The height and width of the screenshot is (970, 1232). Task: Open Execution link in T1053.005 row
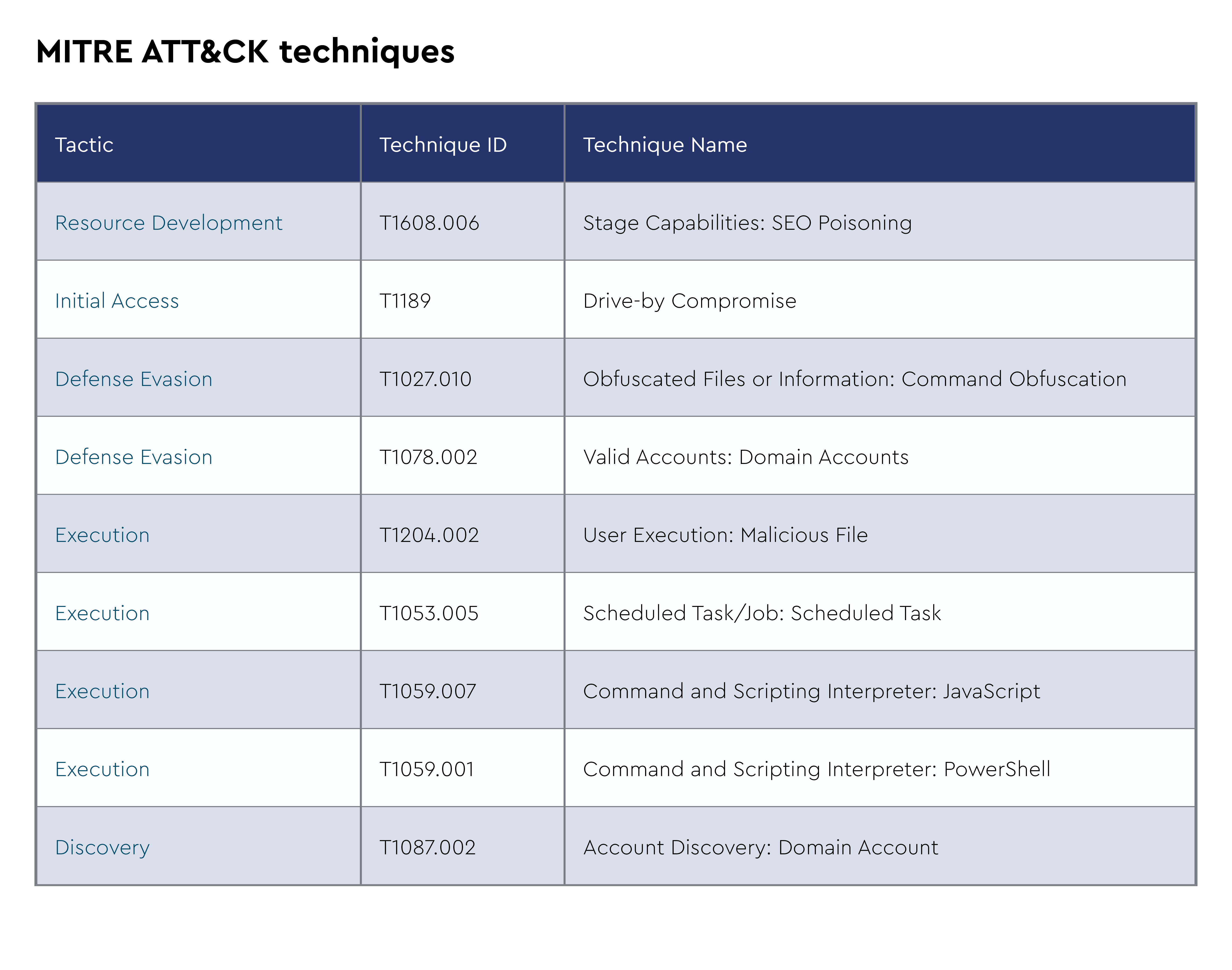[102, 613]
